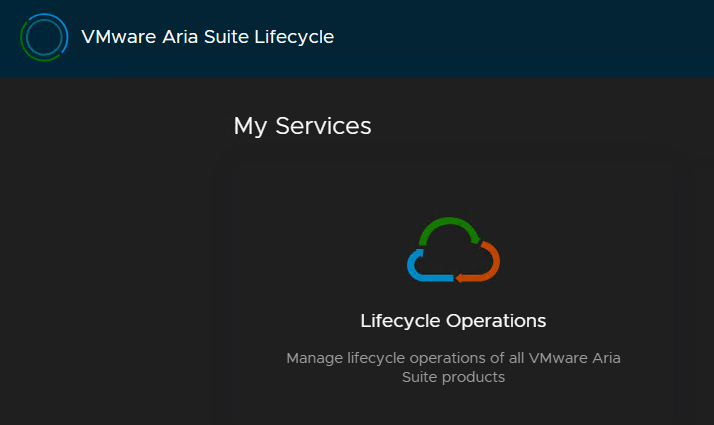The height and width of the screenshot is (425, 714).
Task: Click the word 'Lifecycle' in header title
Action: [x=294, y=37]
